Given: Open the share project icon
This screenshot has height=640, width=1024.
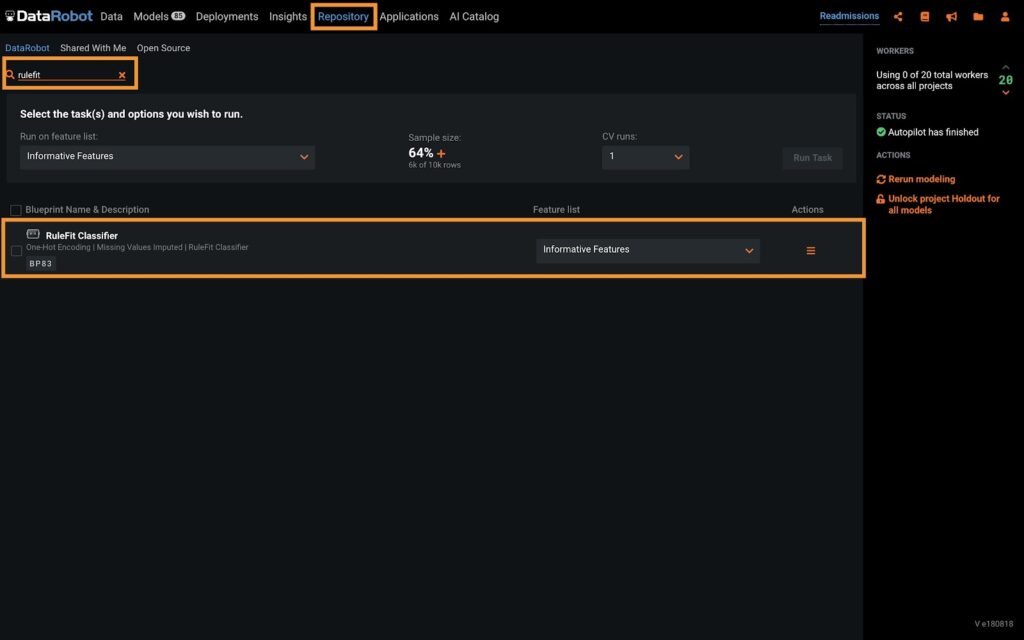Looking at the screenshot, I should point(898,17).
